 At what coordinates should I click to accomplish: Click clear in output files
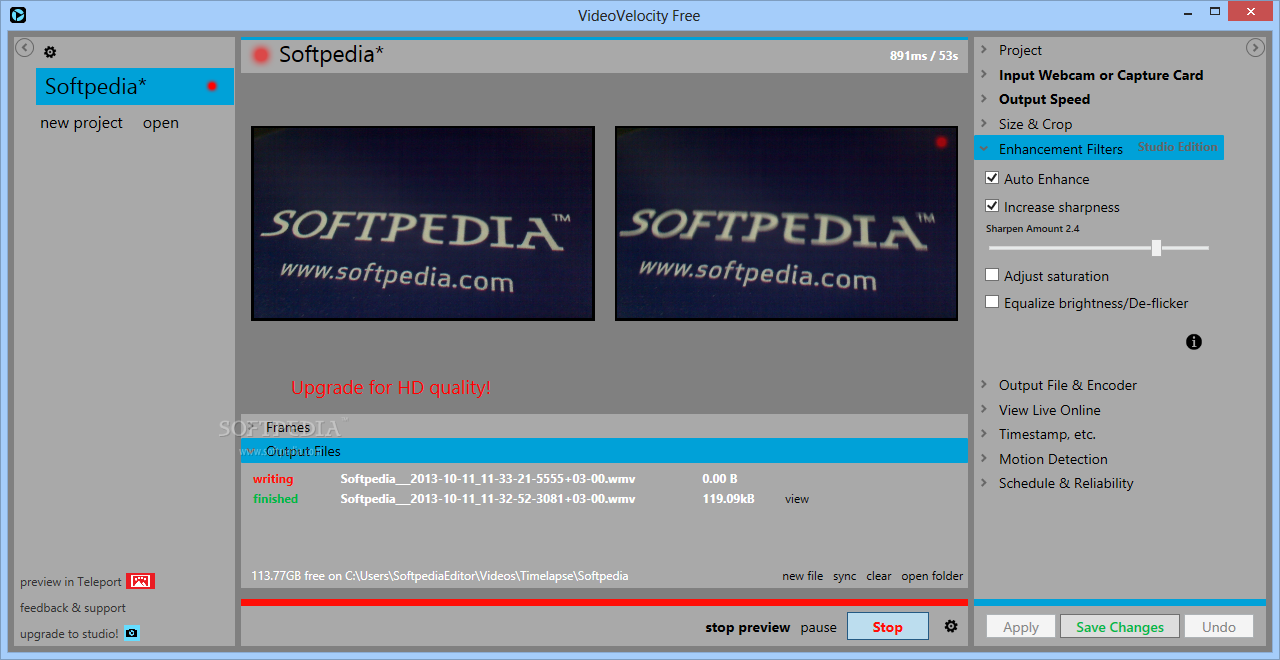(x=879, y=576)
